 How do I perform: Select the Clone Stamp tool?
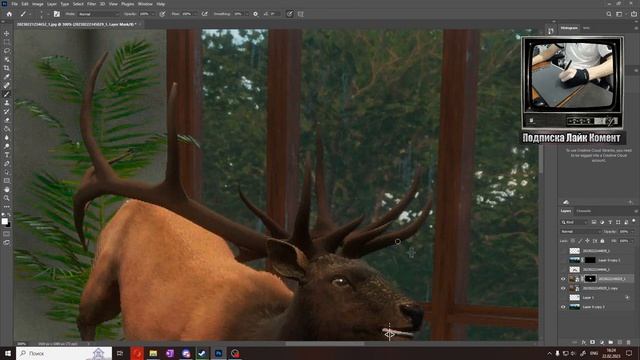coord(7,102)
